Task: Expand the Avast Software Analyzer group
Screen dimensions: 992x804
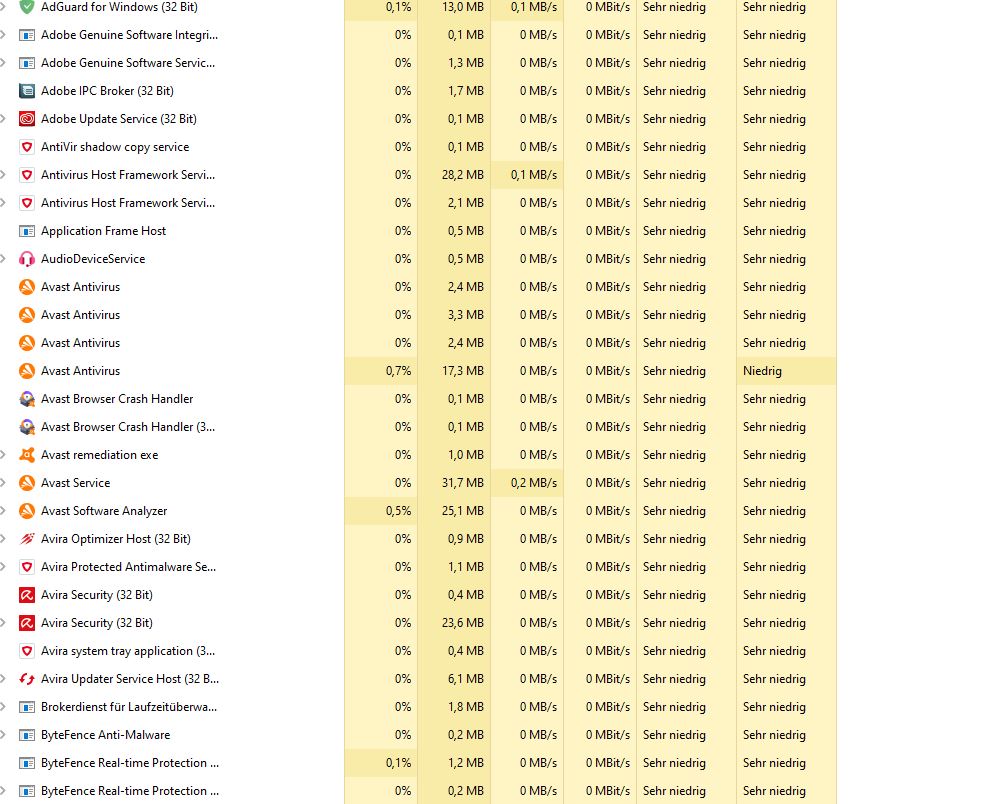Action: click(x=3, y=510)
